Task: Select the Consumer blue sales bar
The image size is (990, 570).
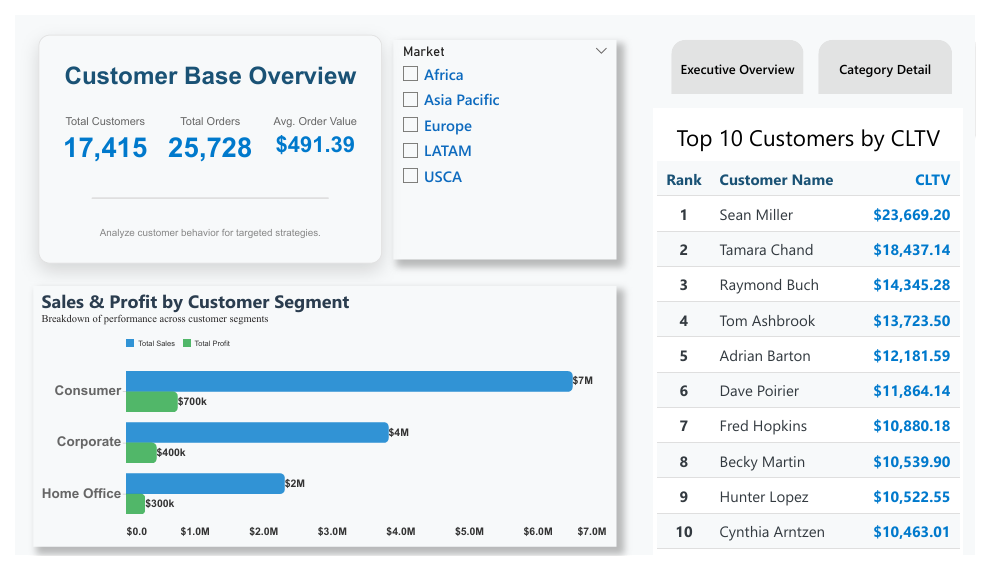Action: pos(348,381)
